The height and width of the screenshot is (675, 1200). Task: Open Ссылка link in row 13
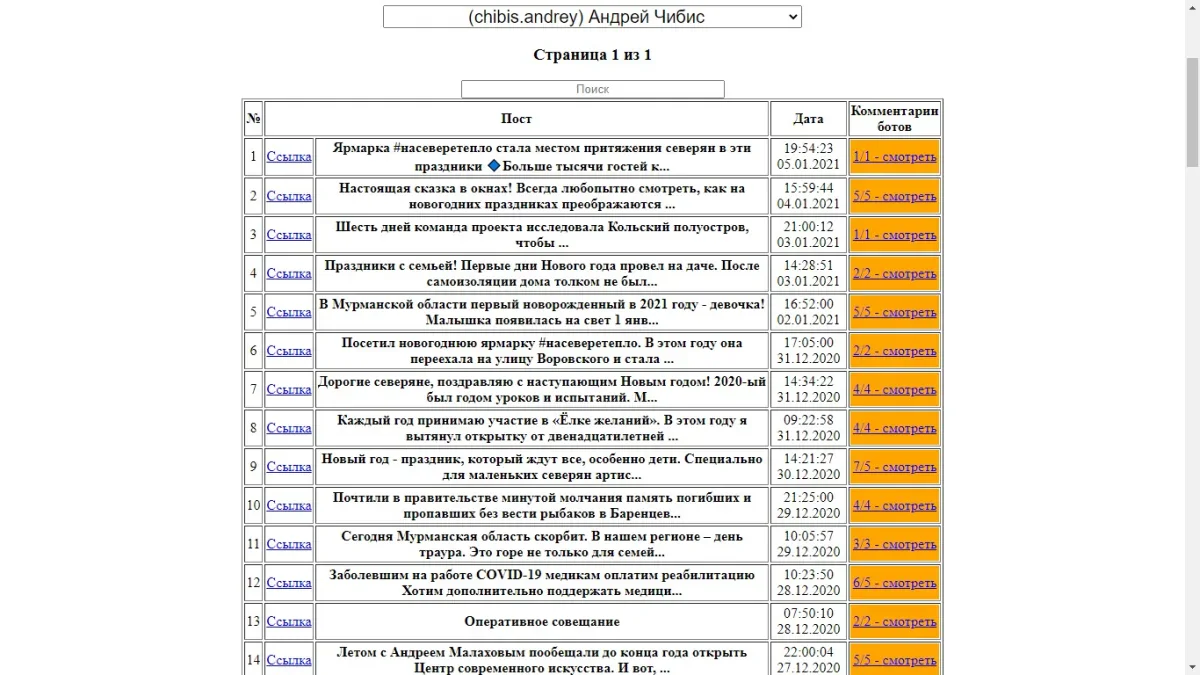coord(289,622)
